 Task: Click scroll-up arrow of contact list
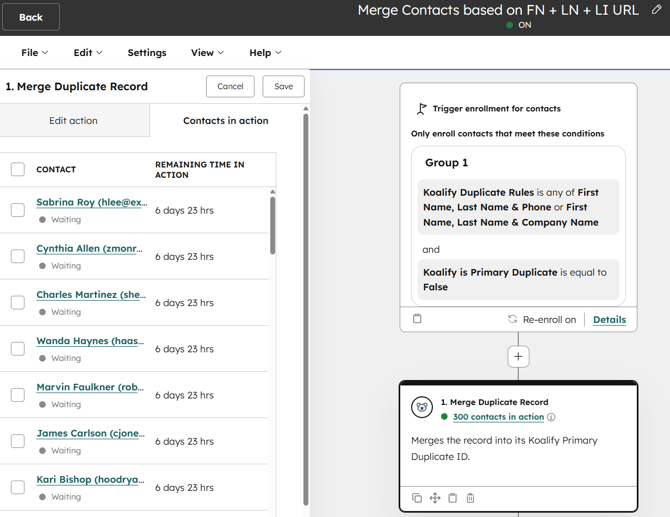(273, 191)
